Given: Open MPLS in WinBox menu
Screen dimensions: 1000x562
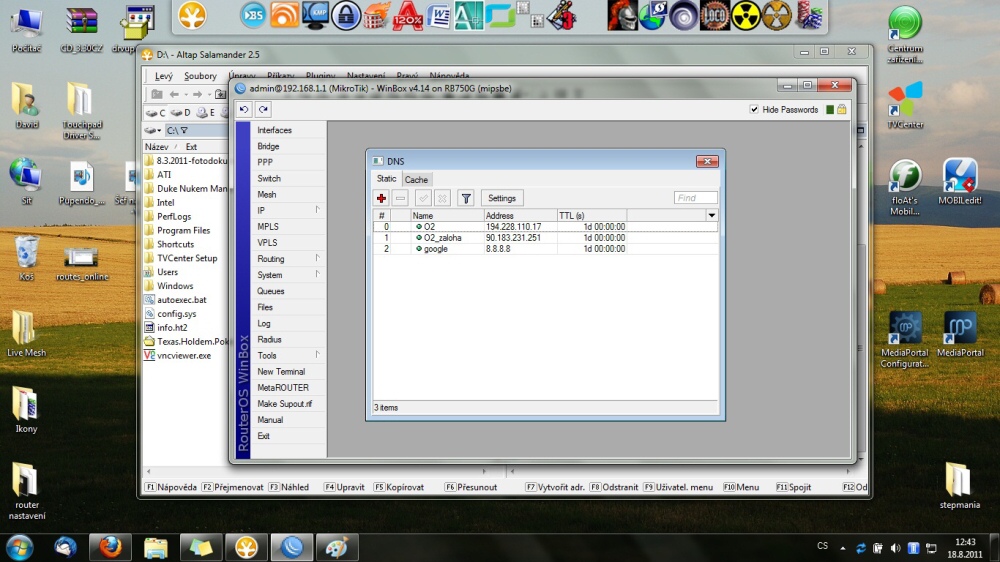Looking at the screenshot, I should (x=268, y=226).
